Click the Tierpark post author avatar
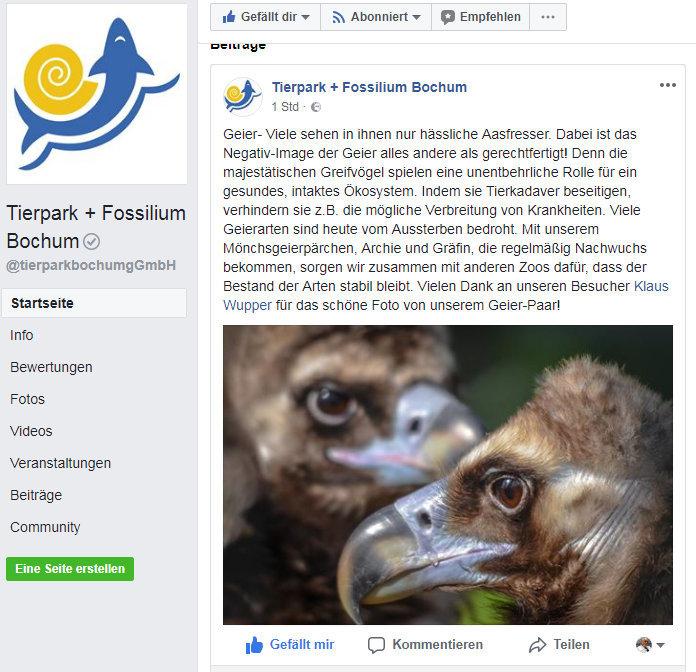This screenshot has height=672, width=696. pos(243,97)
